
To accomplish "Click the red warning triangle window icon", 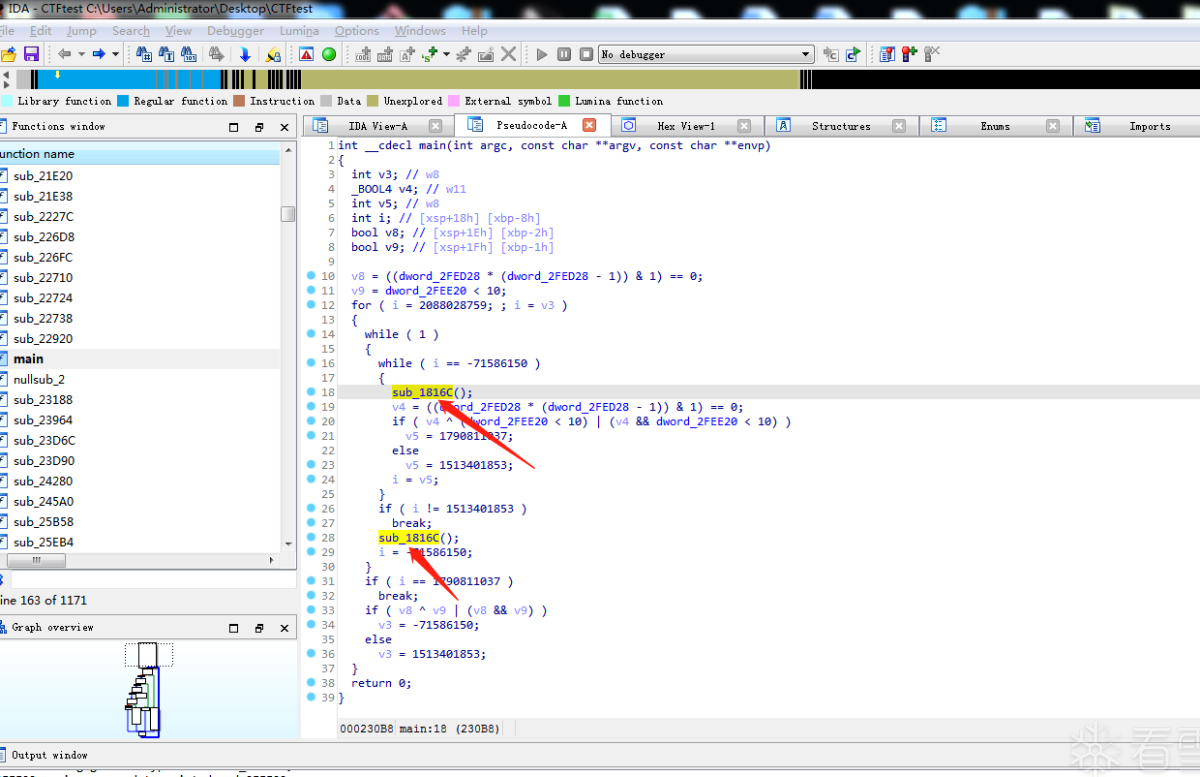I will pos(306,54).
